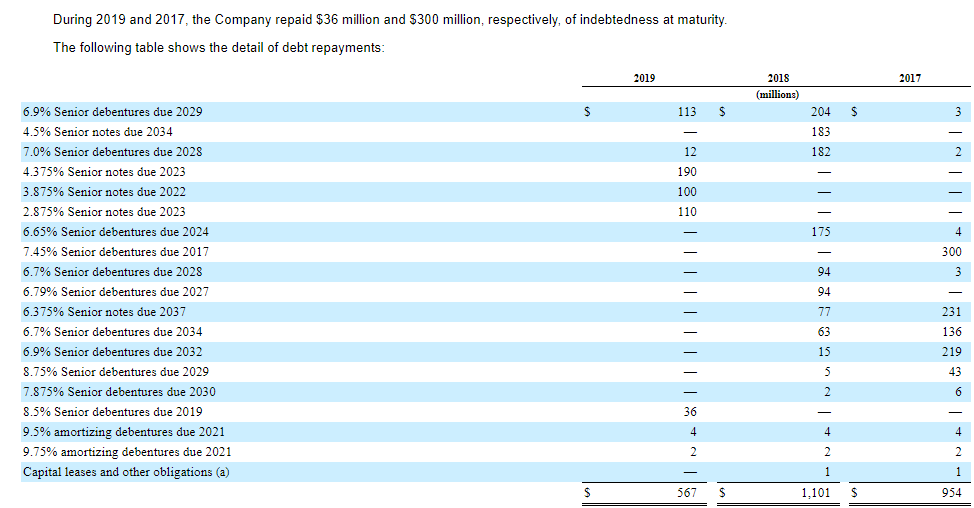Click the 2018 column header

tap(778, 78)
